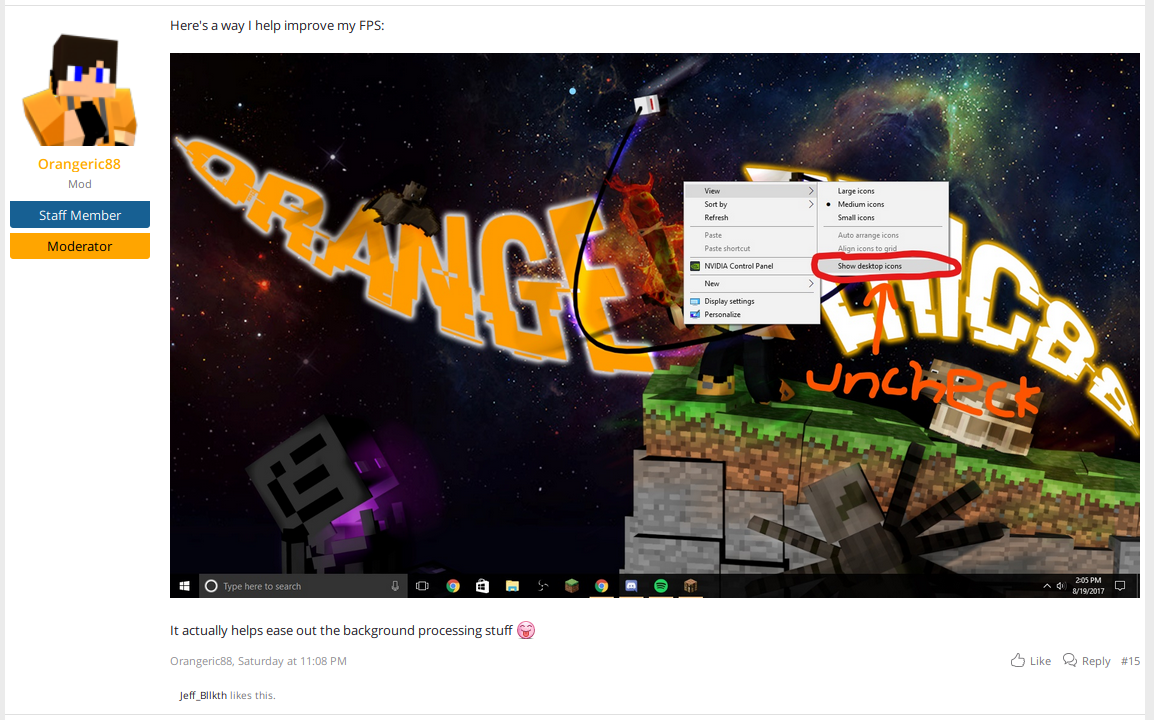Open the View context menu item

[751, 191]
